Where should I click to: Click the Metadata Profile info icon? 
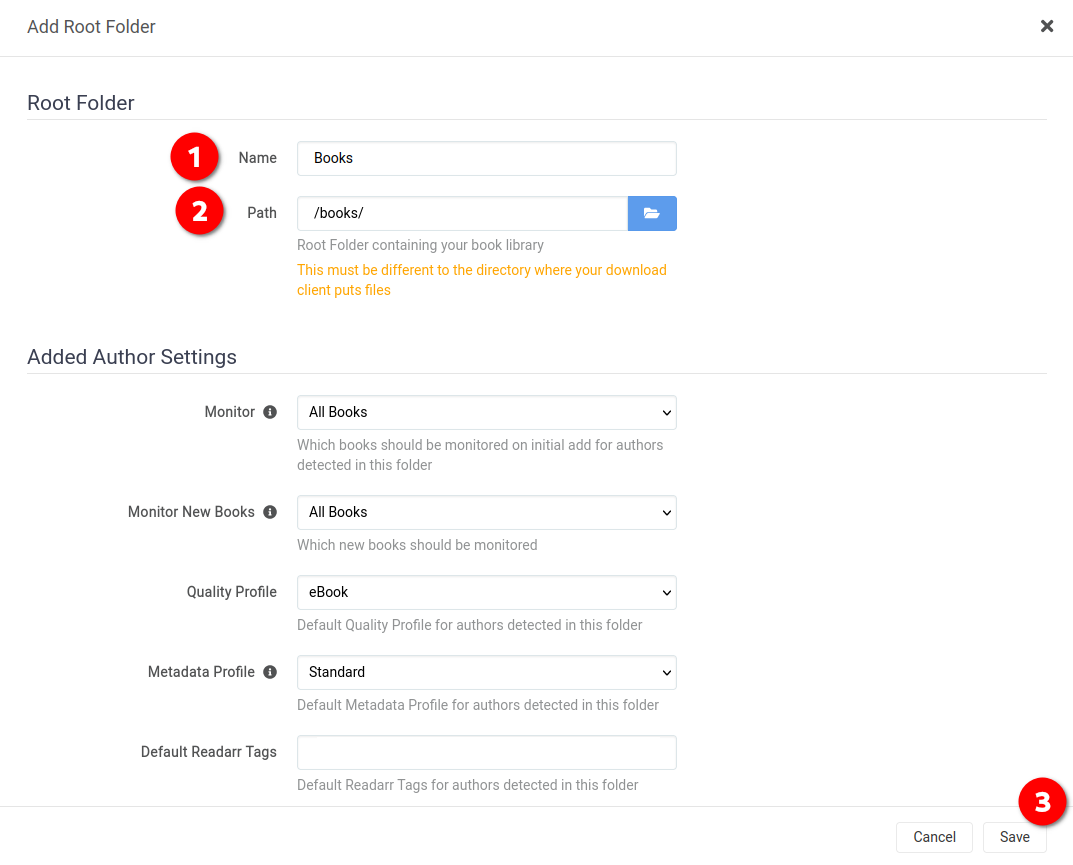pos(270,672)
